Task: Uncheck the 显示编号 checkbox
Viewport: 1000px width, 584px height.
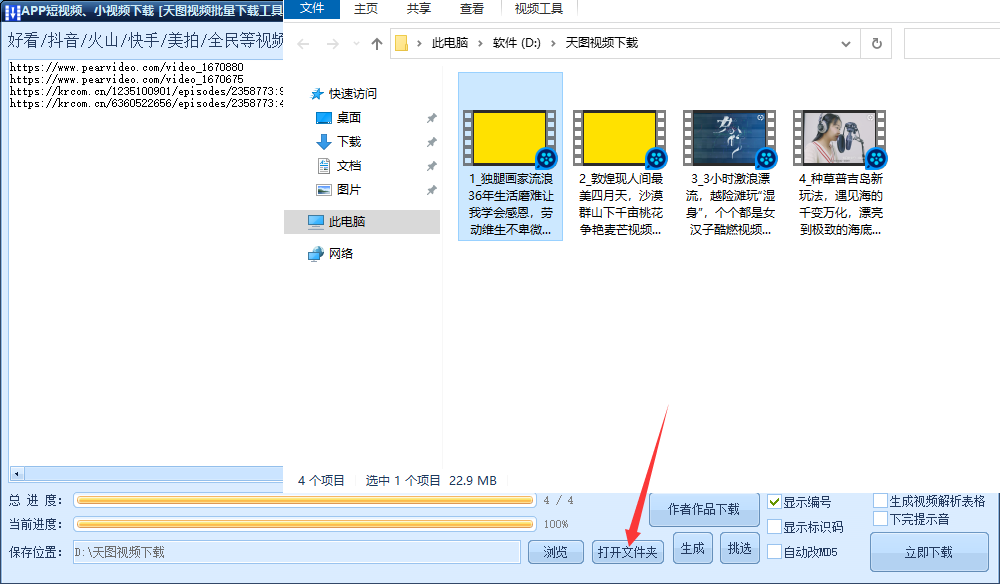Action: click(x=774, y=502)
